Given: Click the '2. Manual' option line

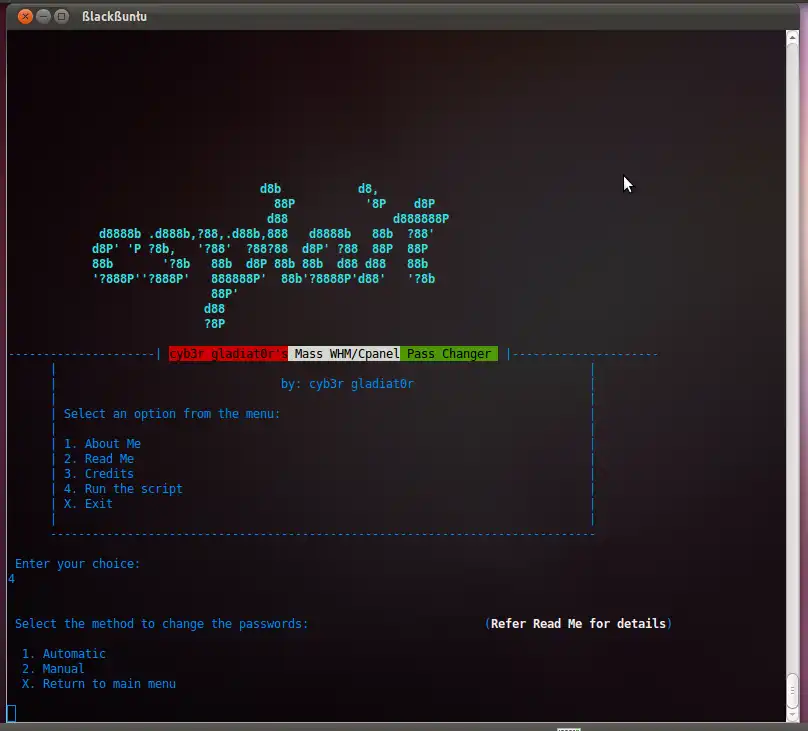Looking at the screenshot, I should pyautogui.click(x=53, y=669).
